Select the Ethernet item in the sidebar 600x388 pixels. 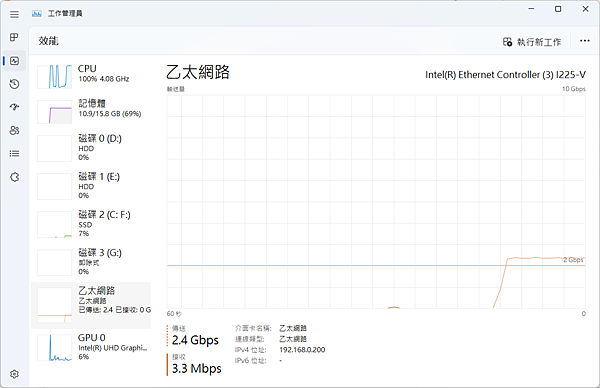tap(91, 305)
